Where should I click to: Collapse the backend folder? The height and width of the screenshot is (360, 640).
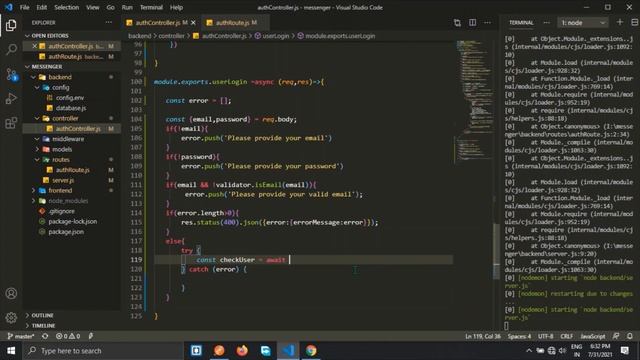click(x=60, y=77)
